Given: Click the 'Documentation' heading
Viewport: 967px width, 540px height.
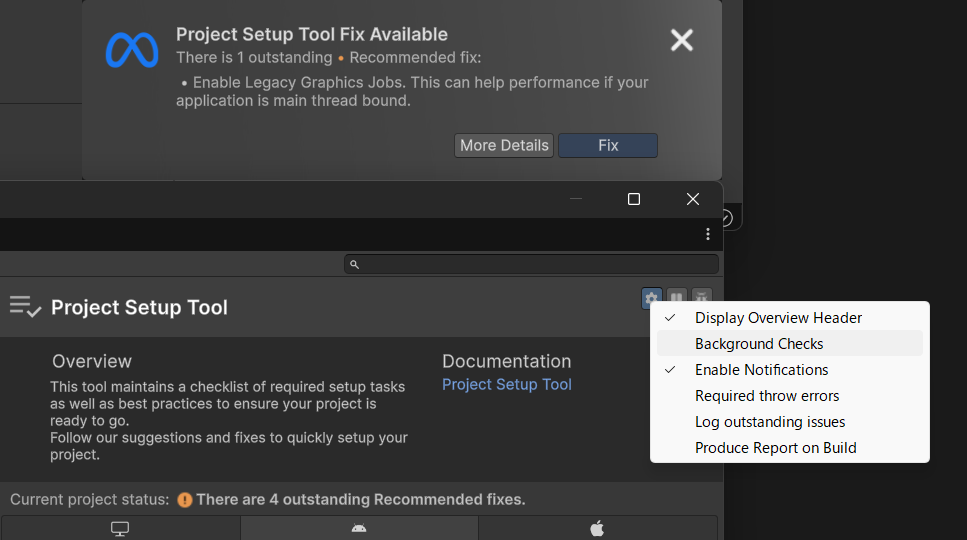Looking at the screenshot, I should (506, 361).
